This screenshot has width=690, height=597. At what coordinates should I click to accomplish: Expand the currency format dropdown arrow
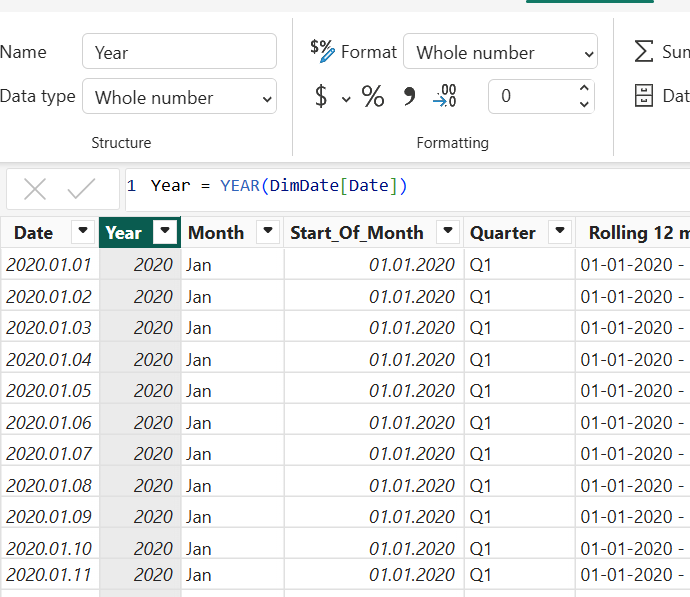[x=346, y=99]
